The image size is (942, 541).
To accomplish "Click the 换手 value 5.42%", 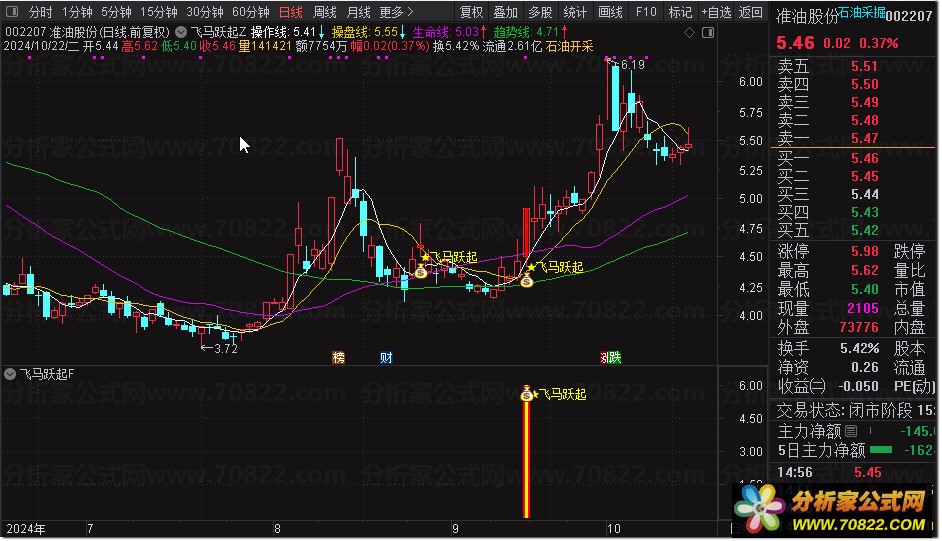I will click(859, 348).
